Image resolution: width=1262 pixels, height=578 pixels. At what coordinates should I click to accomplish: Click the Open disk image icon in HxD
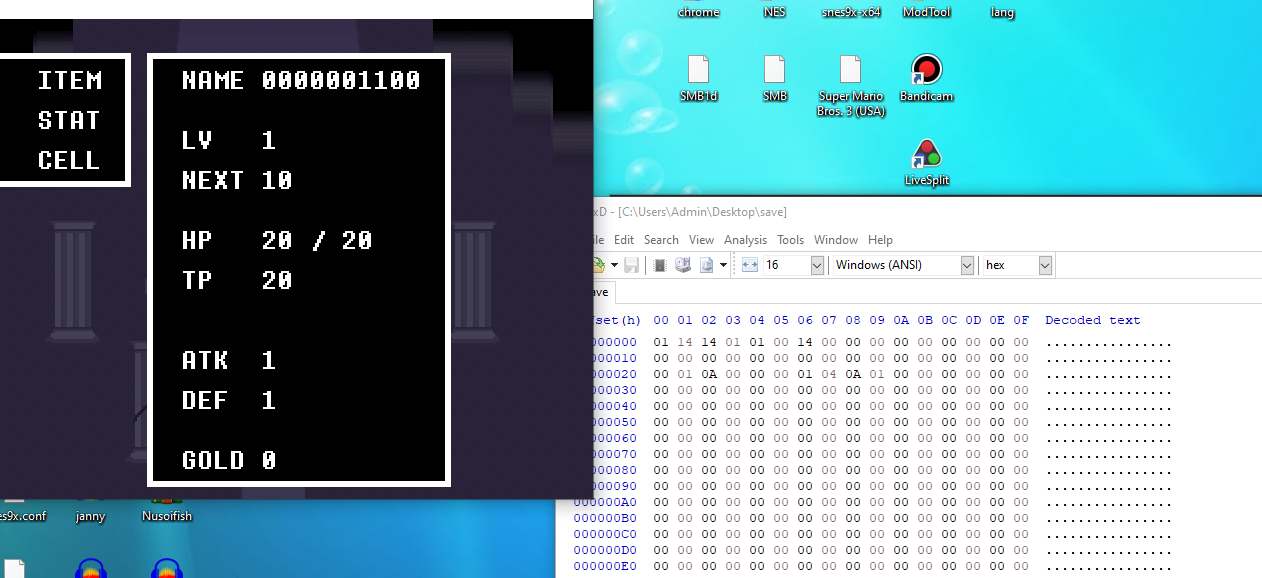click(707, 265)
